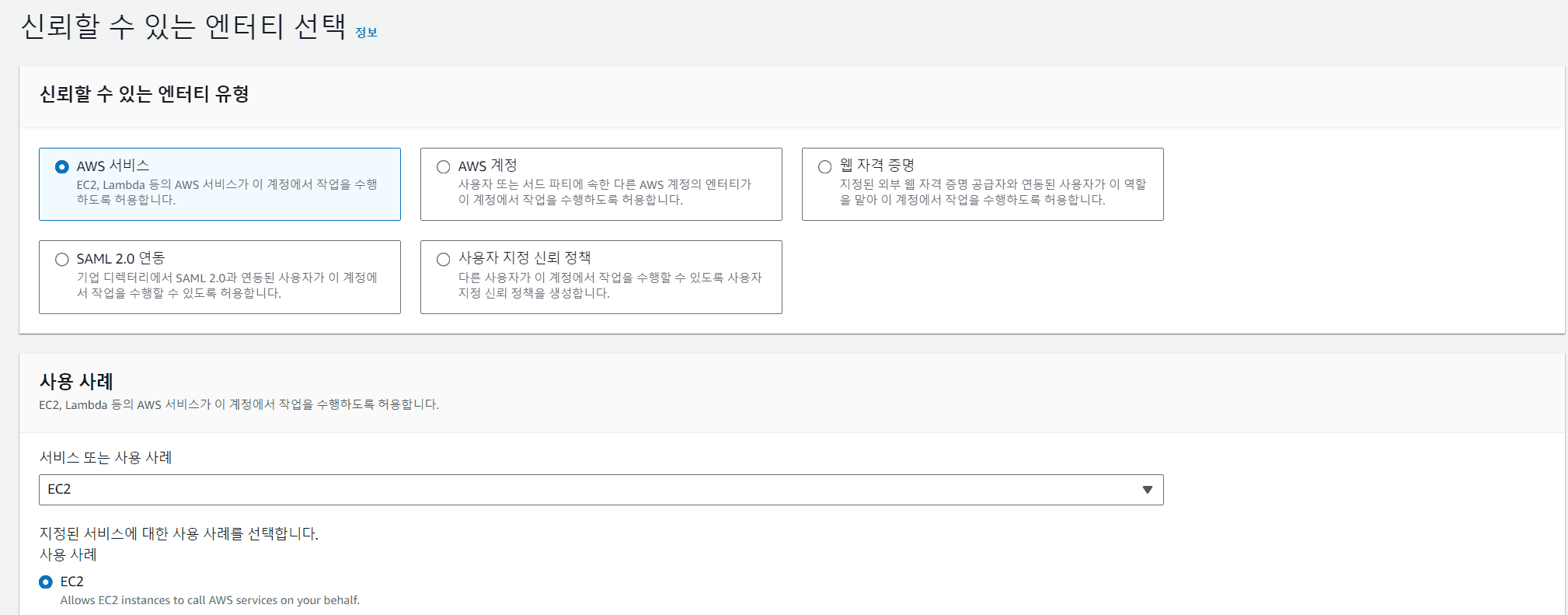This screenshot has width=1568, height=615.
Task: Click the 서비스 또는 사용 사례 field label
Action: click(106, 458)
